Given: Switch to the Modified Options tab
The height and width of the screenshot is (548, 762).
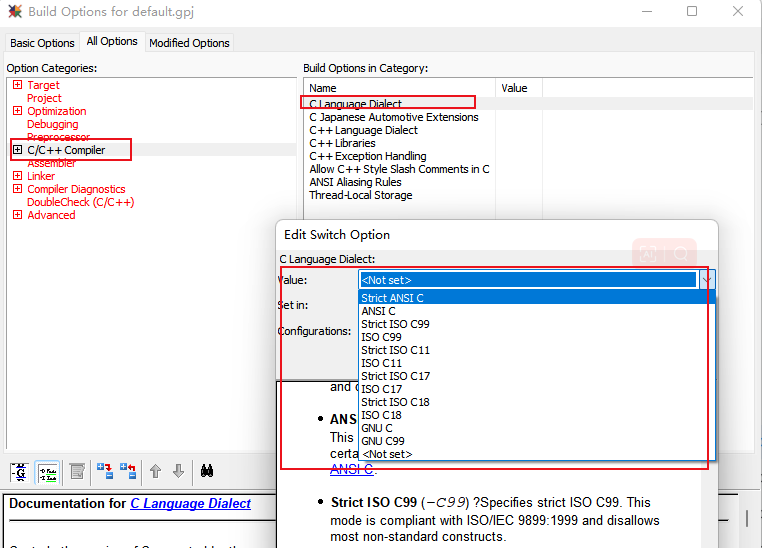Looking at the screenshot, I should tap(189, 43).
